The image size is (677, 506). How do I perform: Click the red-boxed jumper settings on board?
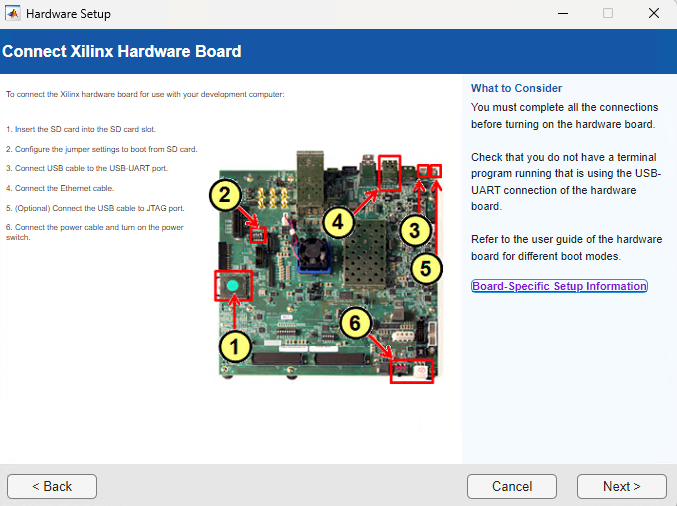click(258, 236)
